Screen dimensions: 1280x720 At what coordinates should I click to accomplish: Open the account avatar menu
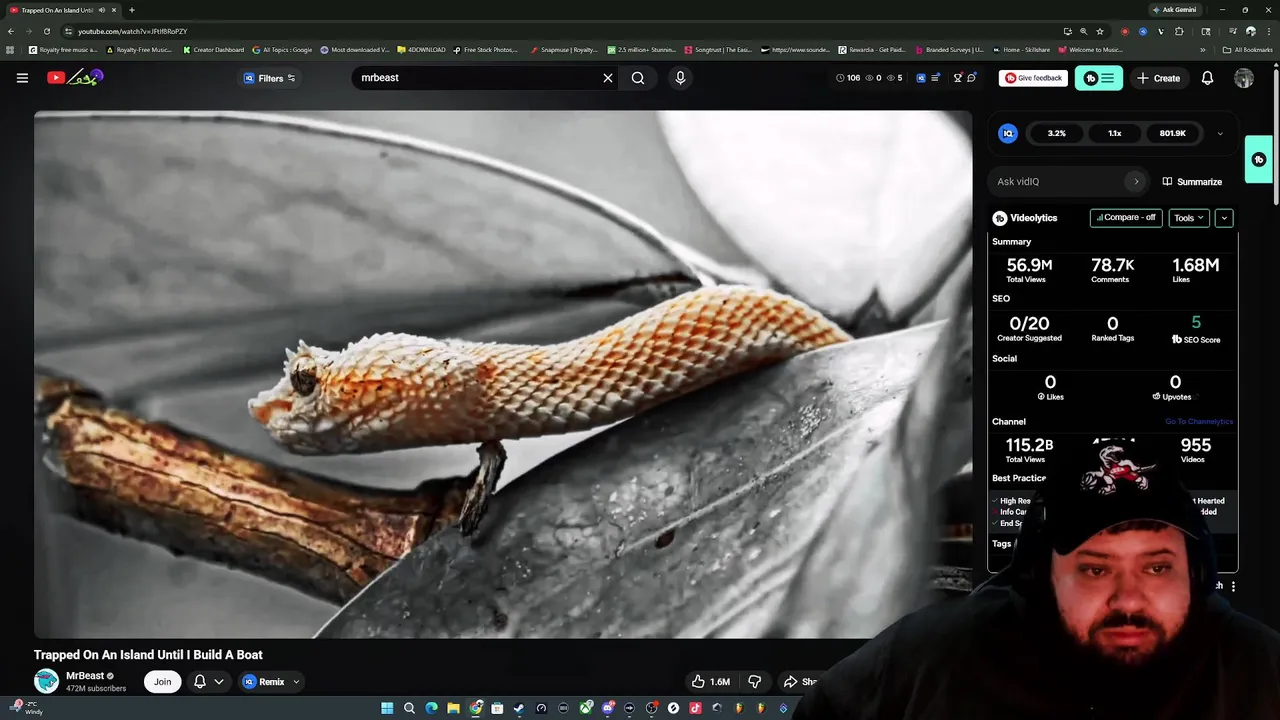point(1244,78)
